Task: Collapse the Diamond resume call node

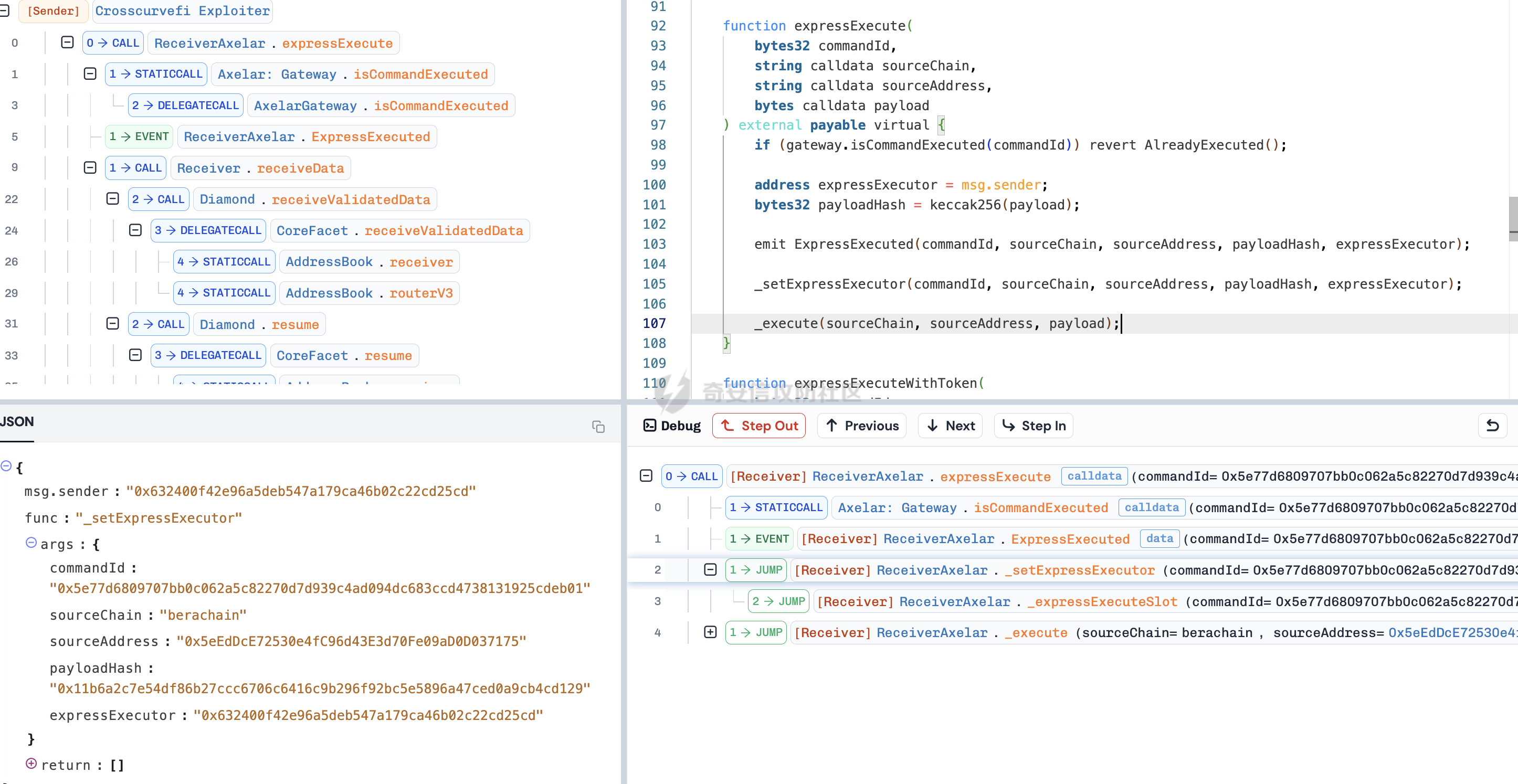Action: tap(112, 323)
